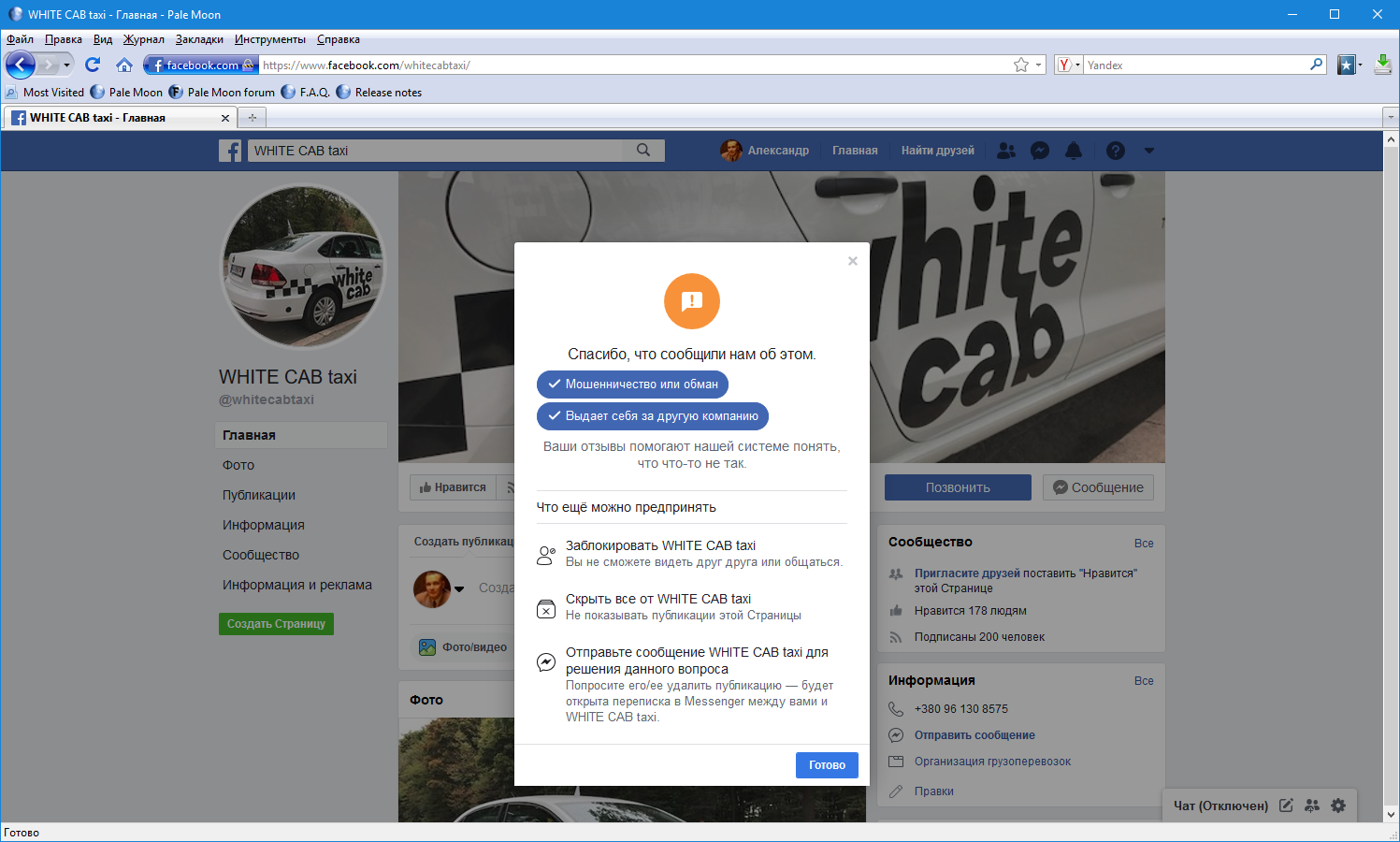Select Фото in page sidebar
Viewport: 1400px width, 842px height.
coord(238,465)
